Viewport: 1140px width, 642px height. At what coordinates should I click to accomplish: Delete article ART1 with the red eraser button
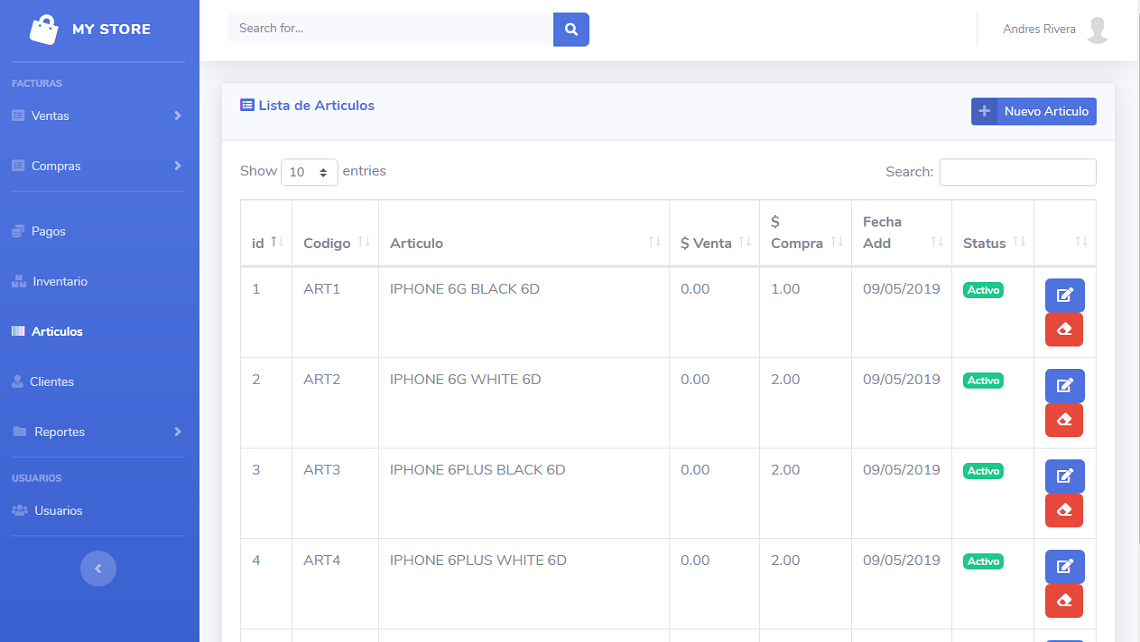pos(1064,330)
